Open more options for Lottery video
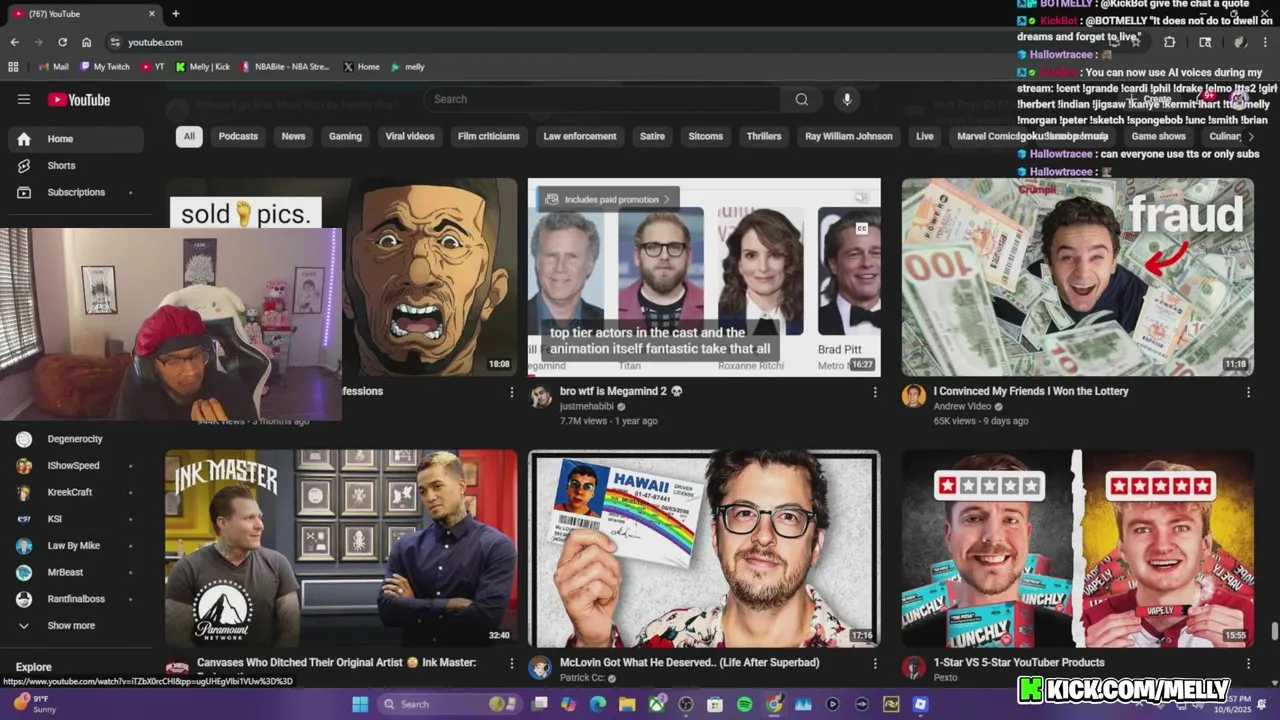The height and width of the screenshot is (720, 1280). click(x=1248, y=392)
